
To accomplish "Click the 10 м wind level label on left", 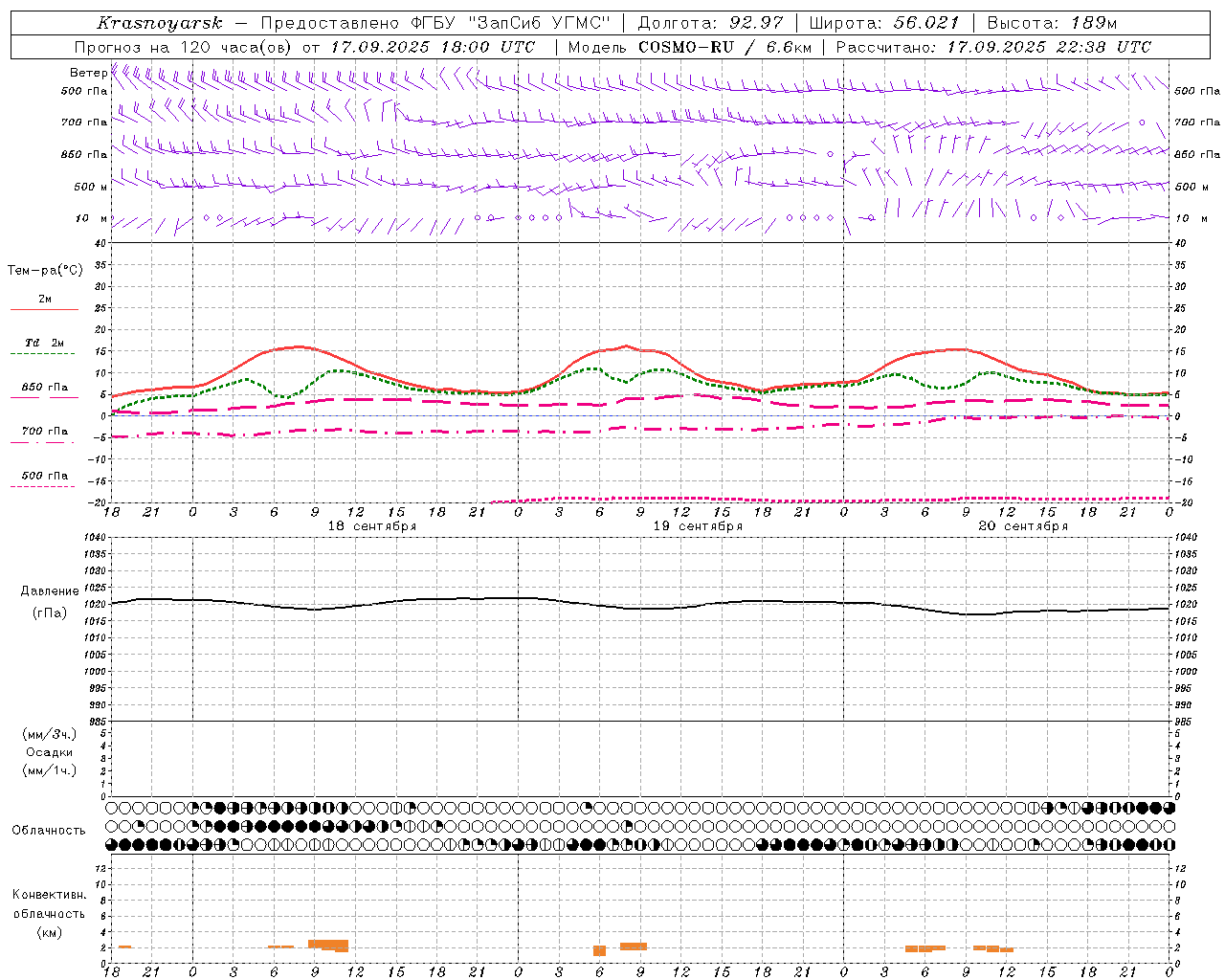I will point(92,218).
